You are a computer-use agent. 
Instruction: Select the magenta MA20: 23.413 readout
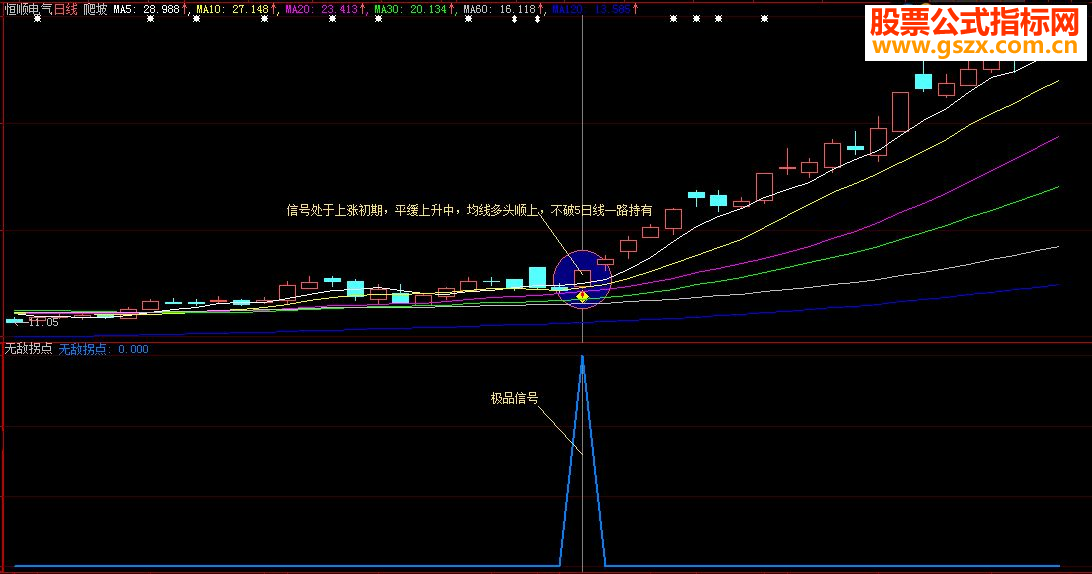coord(321,10)
